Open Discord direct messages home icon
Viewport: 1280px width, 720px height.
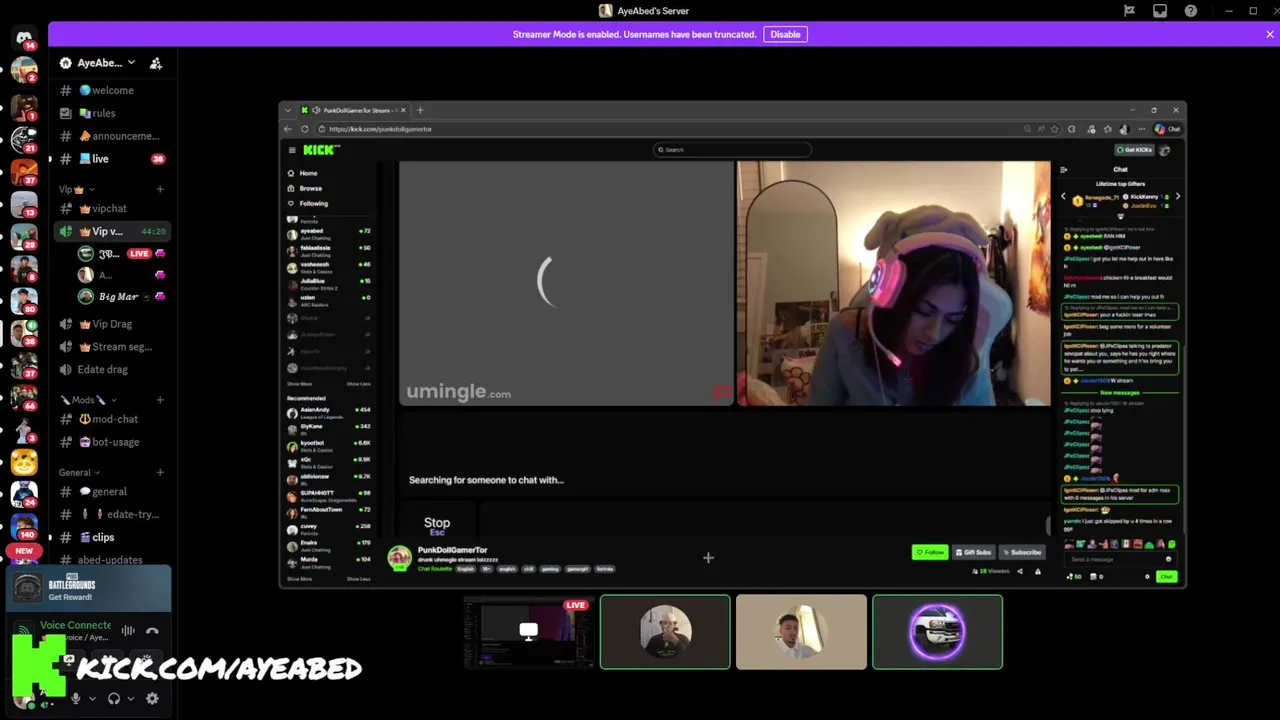[24, 40]
